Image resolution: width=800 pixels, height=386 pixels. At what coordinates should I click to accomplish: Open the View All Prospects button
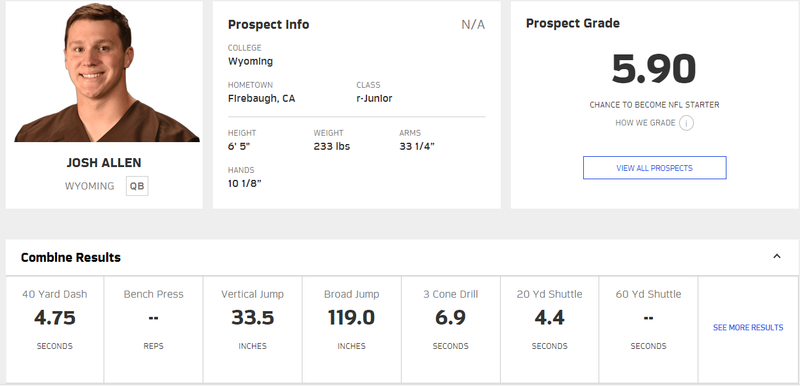(655, 168)
